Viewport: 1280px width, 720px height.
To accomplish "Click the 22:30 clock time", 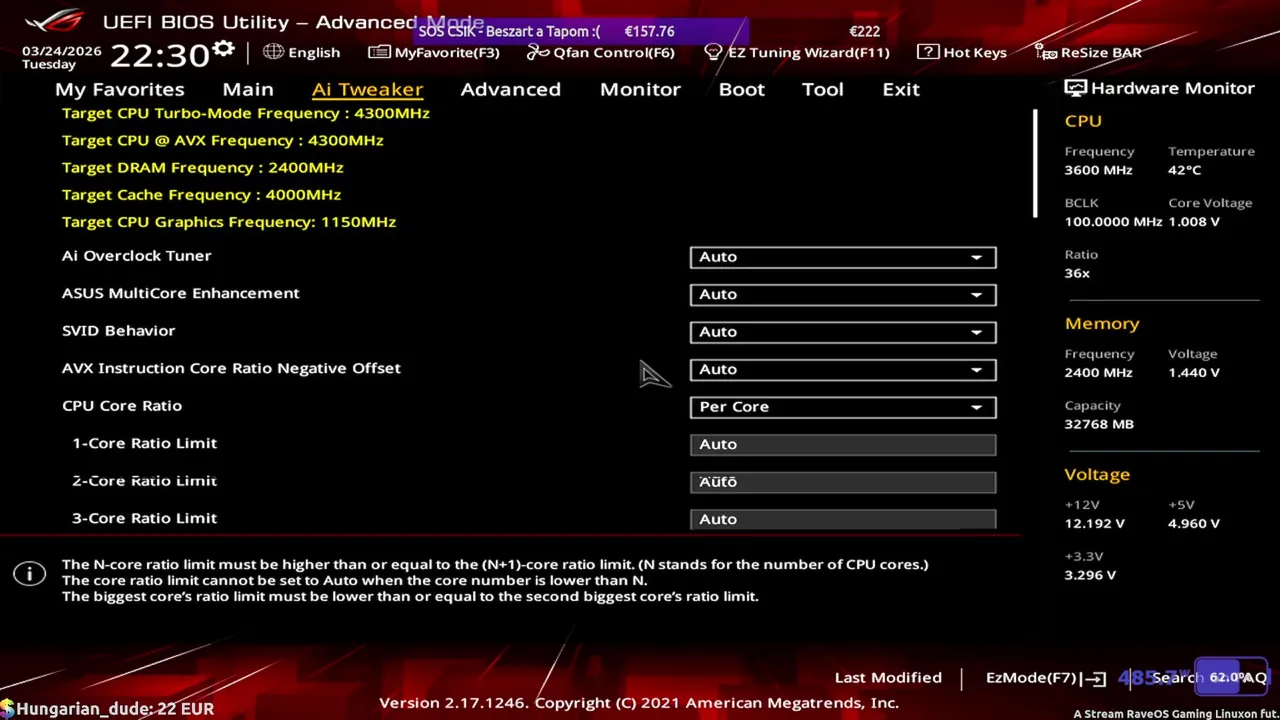I will pyautogui.click(x=159, y=54).
